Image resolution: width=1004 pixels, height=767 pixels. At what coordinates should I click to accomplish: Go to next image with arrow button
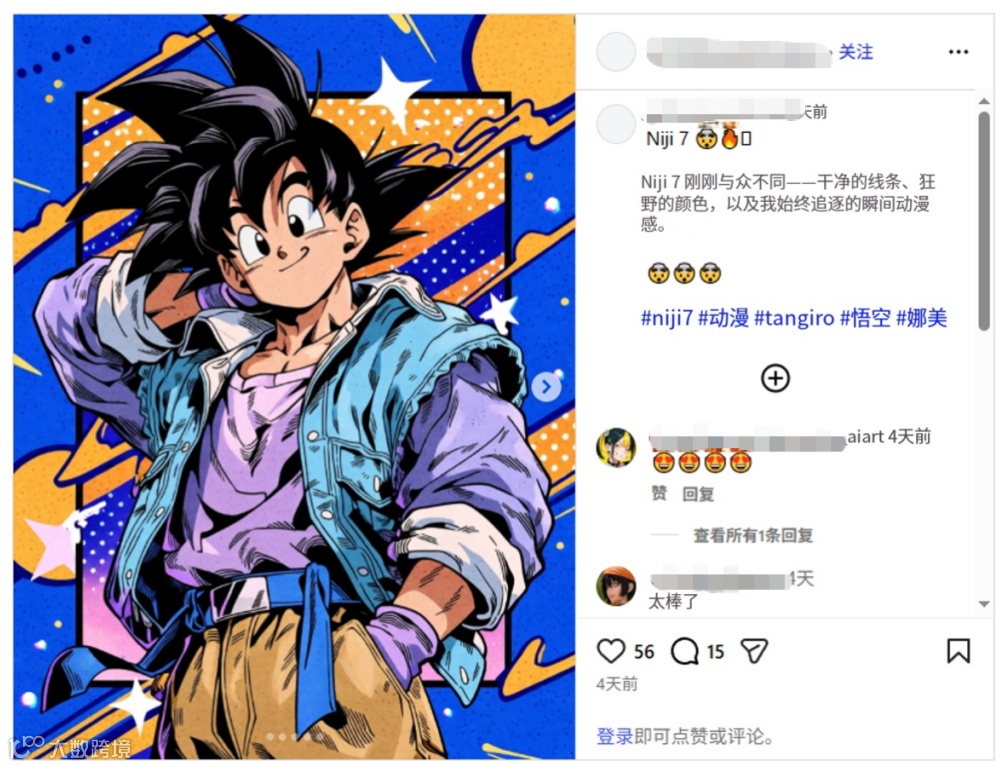click(x=546, y=387)
